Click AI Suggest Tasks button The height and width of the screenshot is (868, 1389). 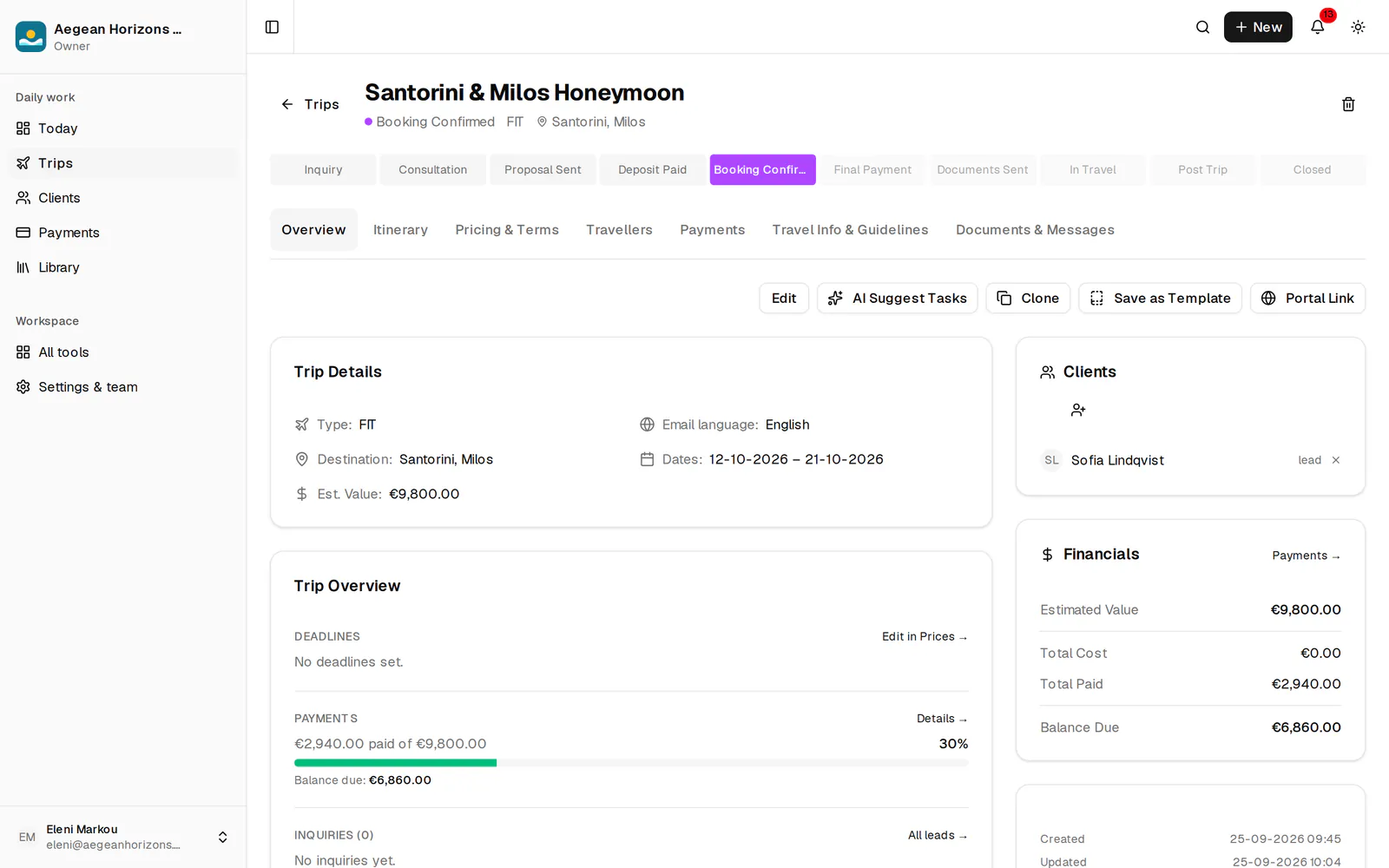tap(898, 299)
